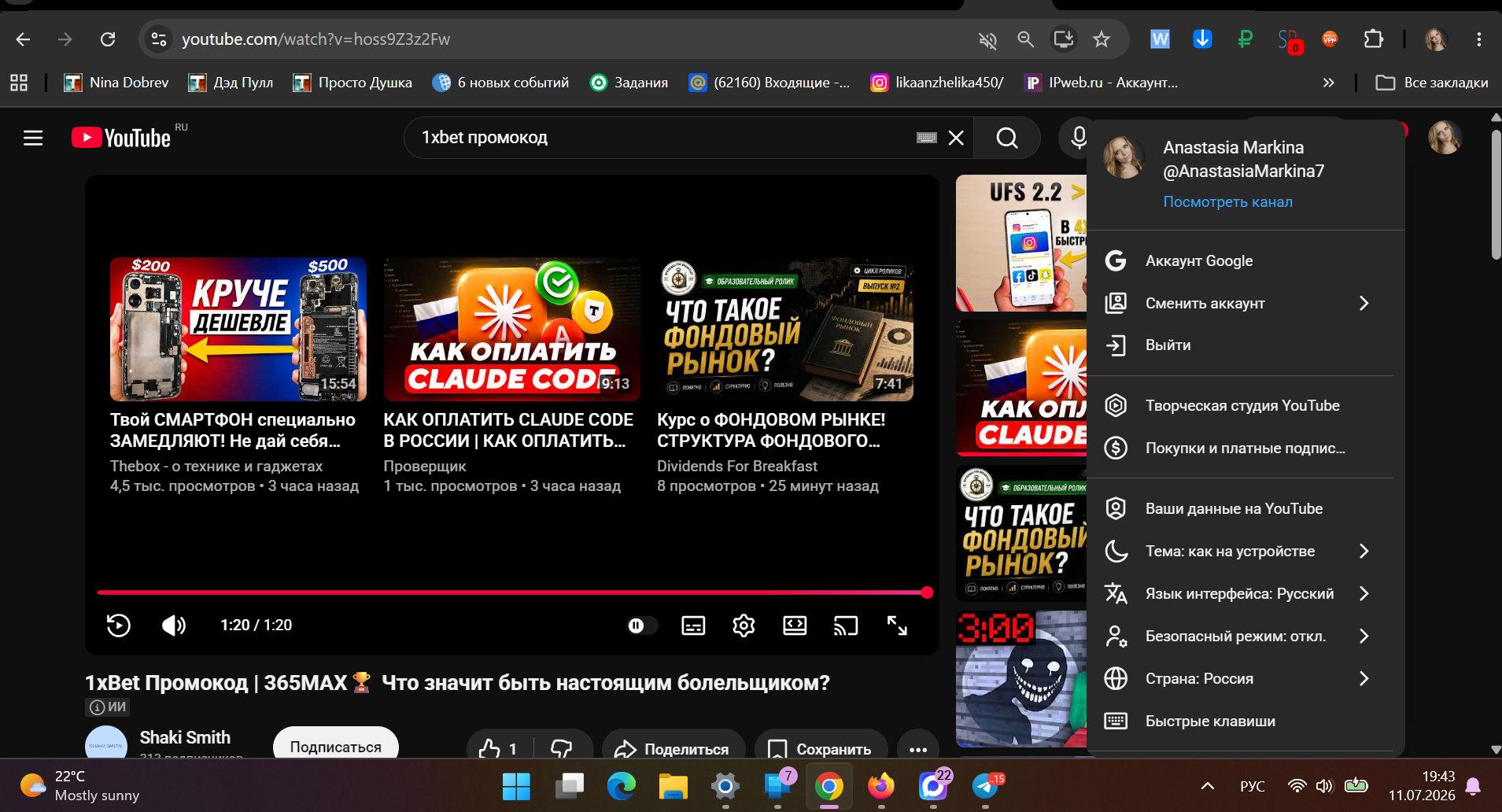The width and height of the screenshot is (1502, 812).
Task: Click the account avatar in YouTube header
Action: click(1445, 138)
